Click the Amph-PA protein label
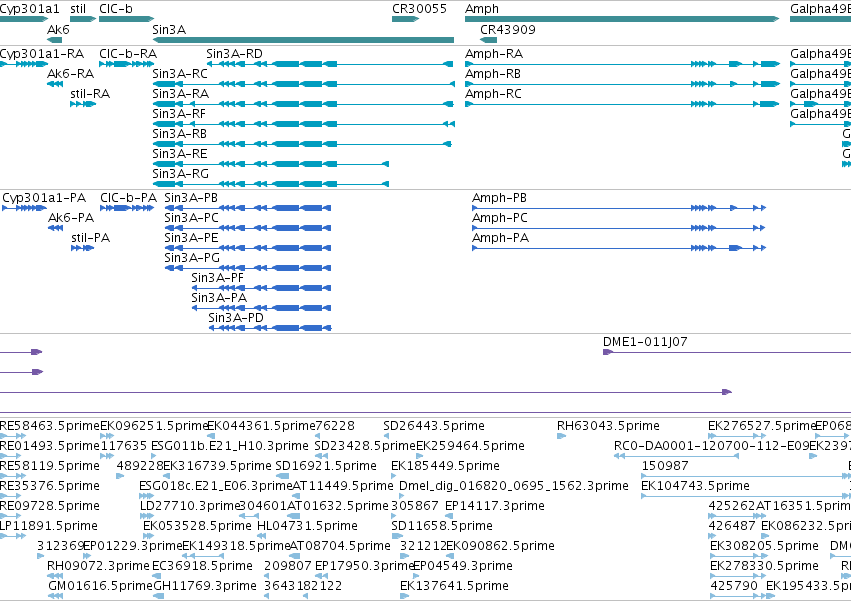Screen dimensions: 851x601 500,239
